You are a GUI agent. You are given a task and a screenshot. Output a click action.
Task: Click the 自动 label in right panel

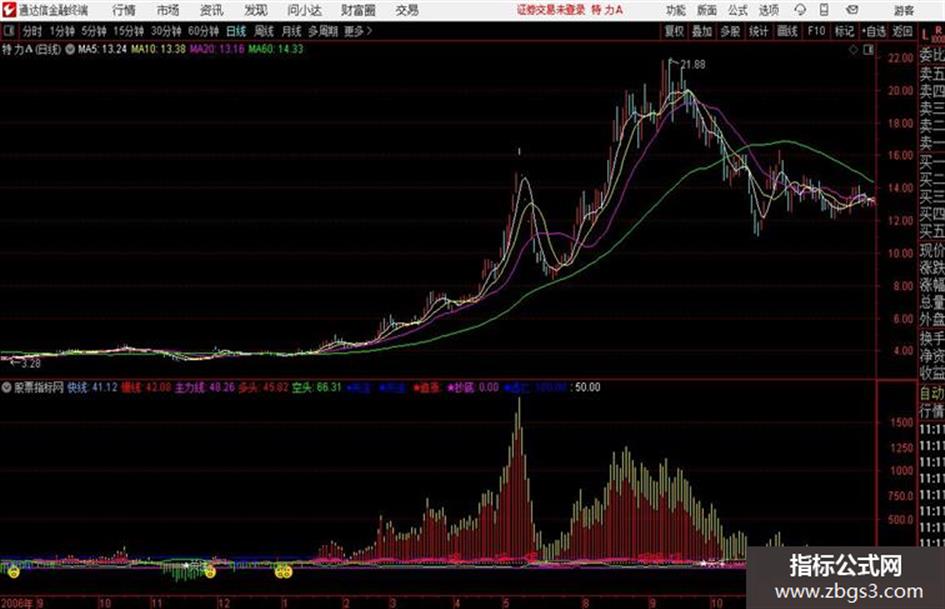point(932,393)
